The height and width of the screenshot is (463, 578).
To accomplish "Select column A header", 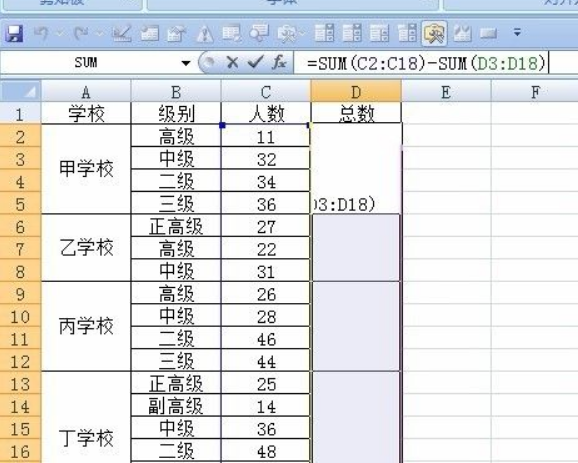I will tap(86, 91).
